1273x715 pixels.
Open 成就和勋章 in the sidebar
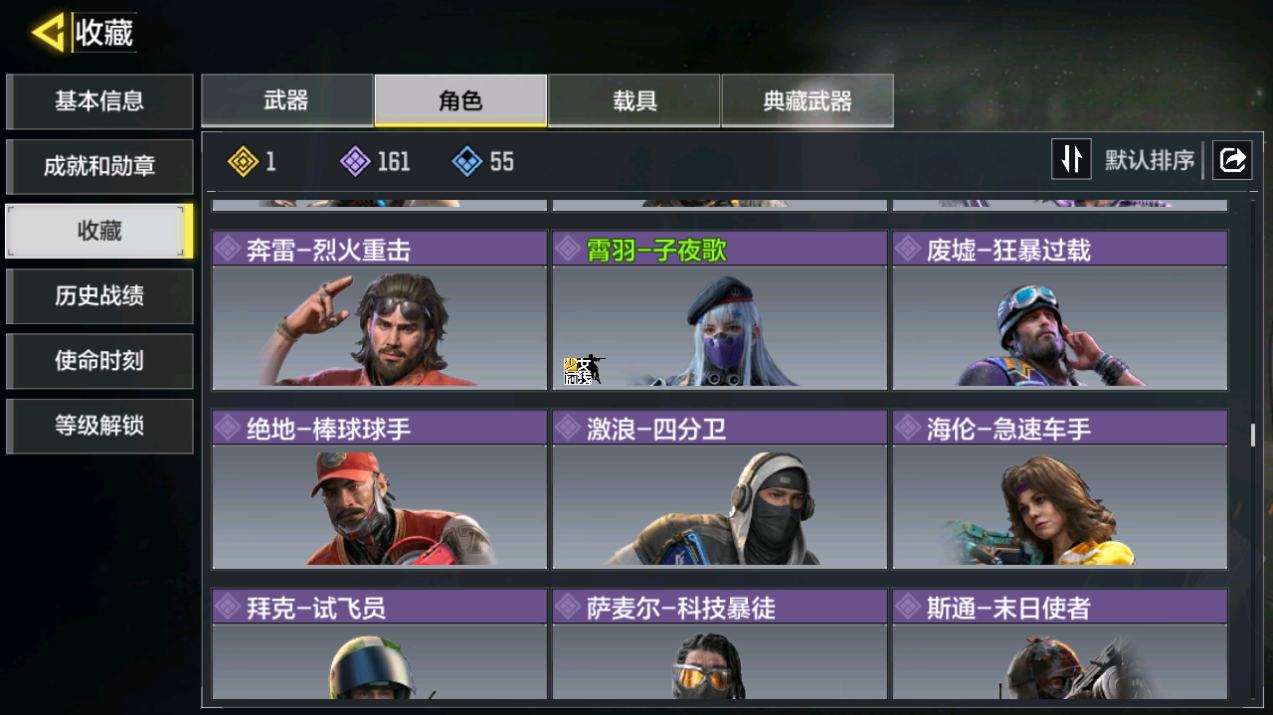[99, 166]
